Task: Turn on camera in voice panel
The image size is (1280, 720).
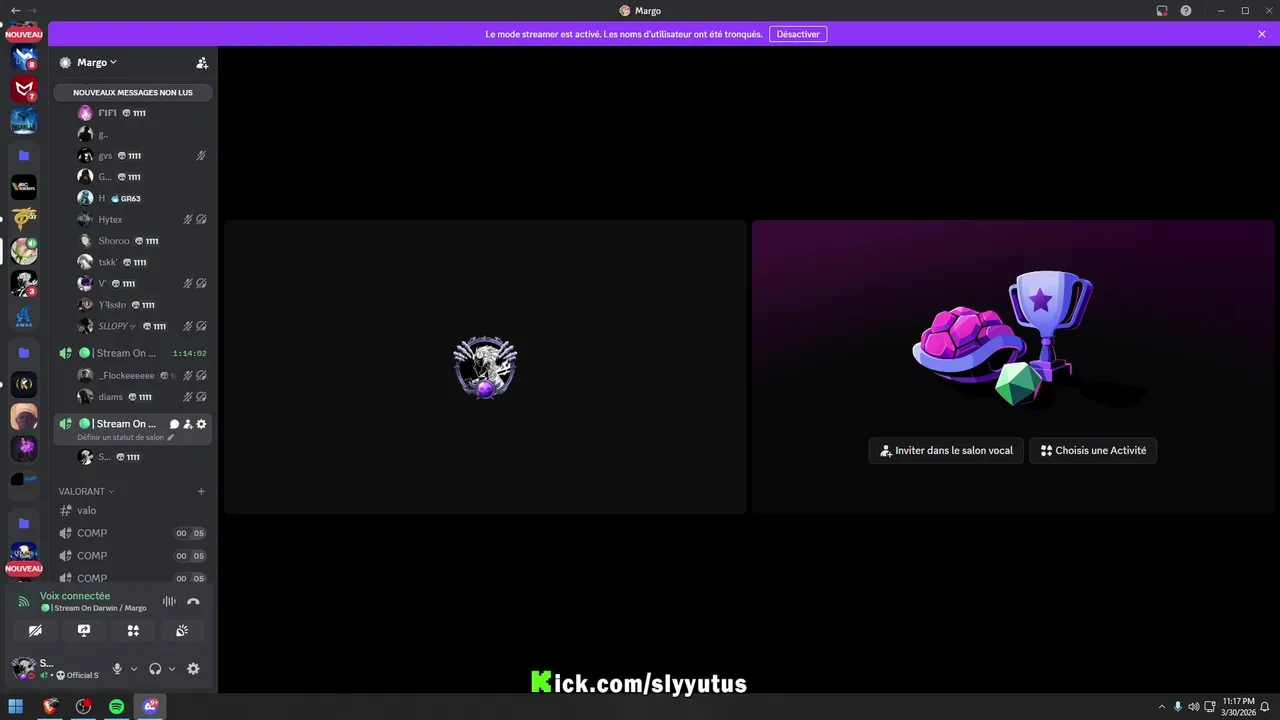Action: (35, 631)
